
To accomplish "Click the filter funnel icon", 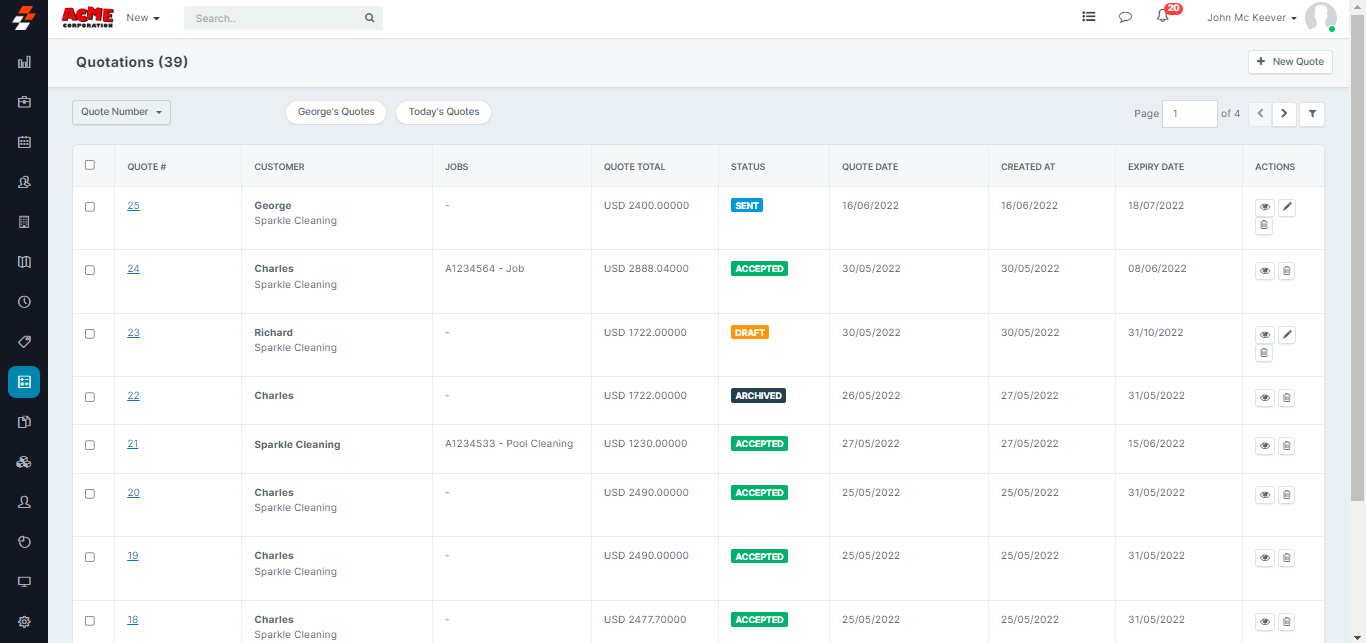I will coord(1312,114).
